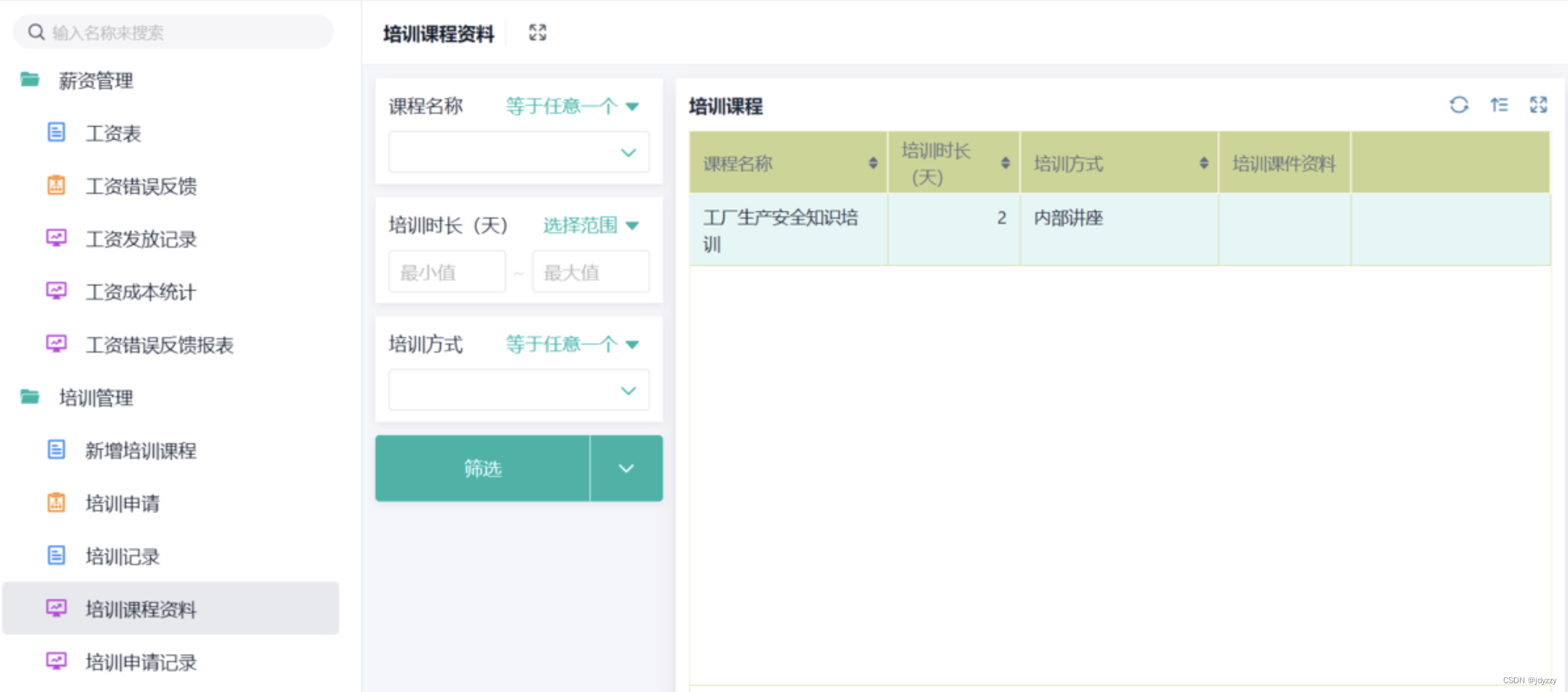Sort by 培训方式 column arrows
This screenshot has width=1568, height=692.
[1204, 163]
